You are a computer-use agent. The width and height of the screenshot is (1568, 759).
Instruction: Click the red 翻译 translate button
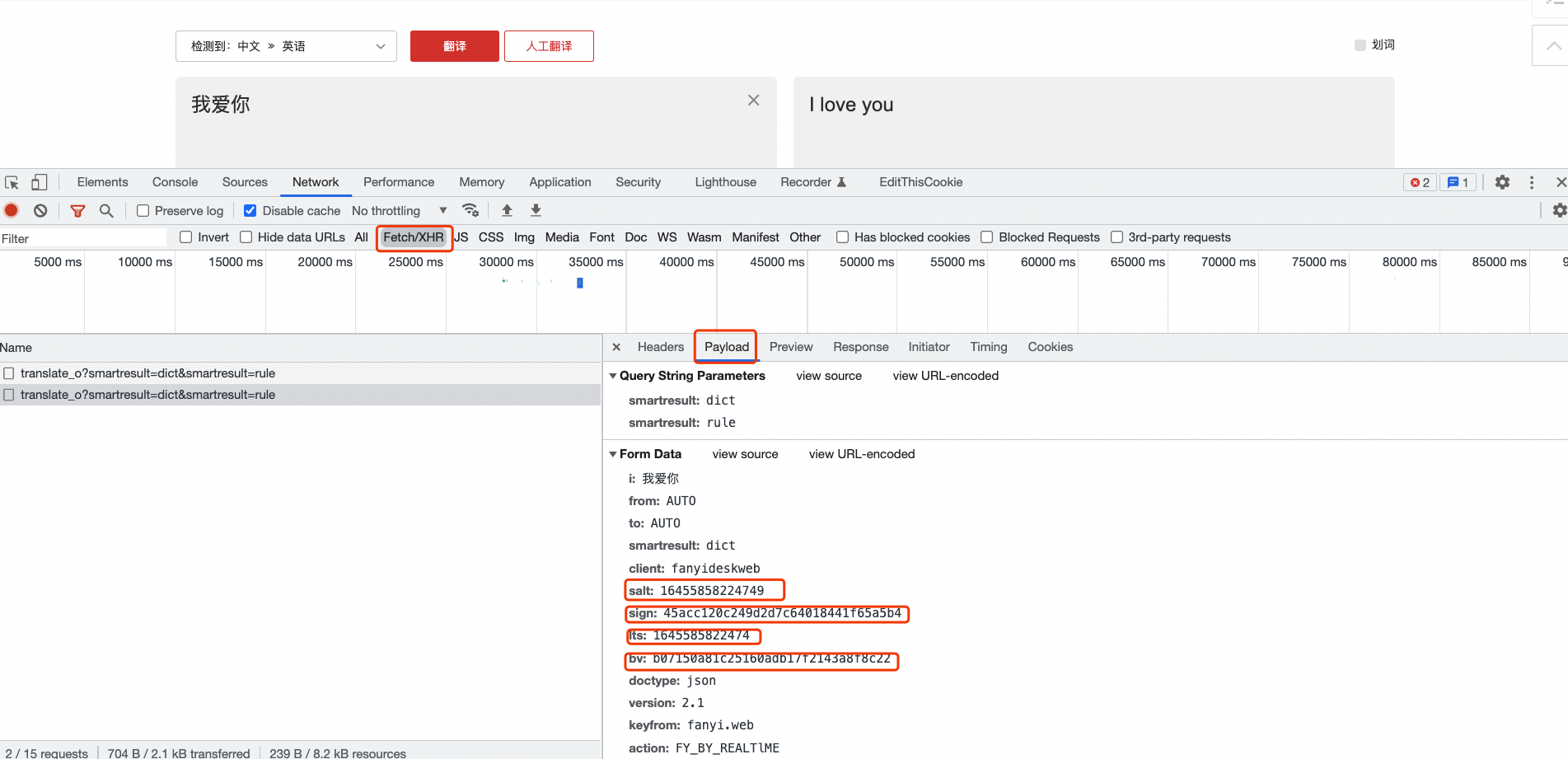(x=455, y=46)
